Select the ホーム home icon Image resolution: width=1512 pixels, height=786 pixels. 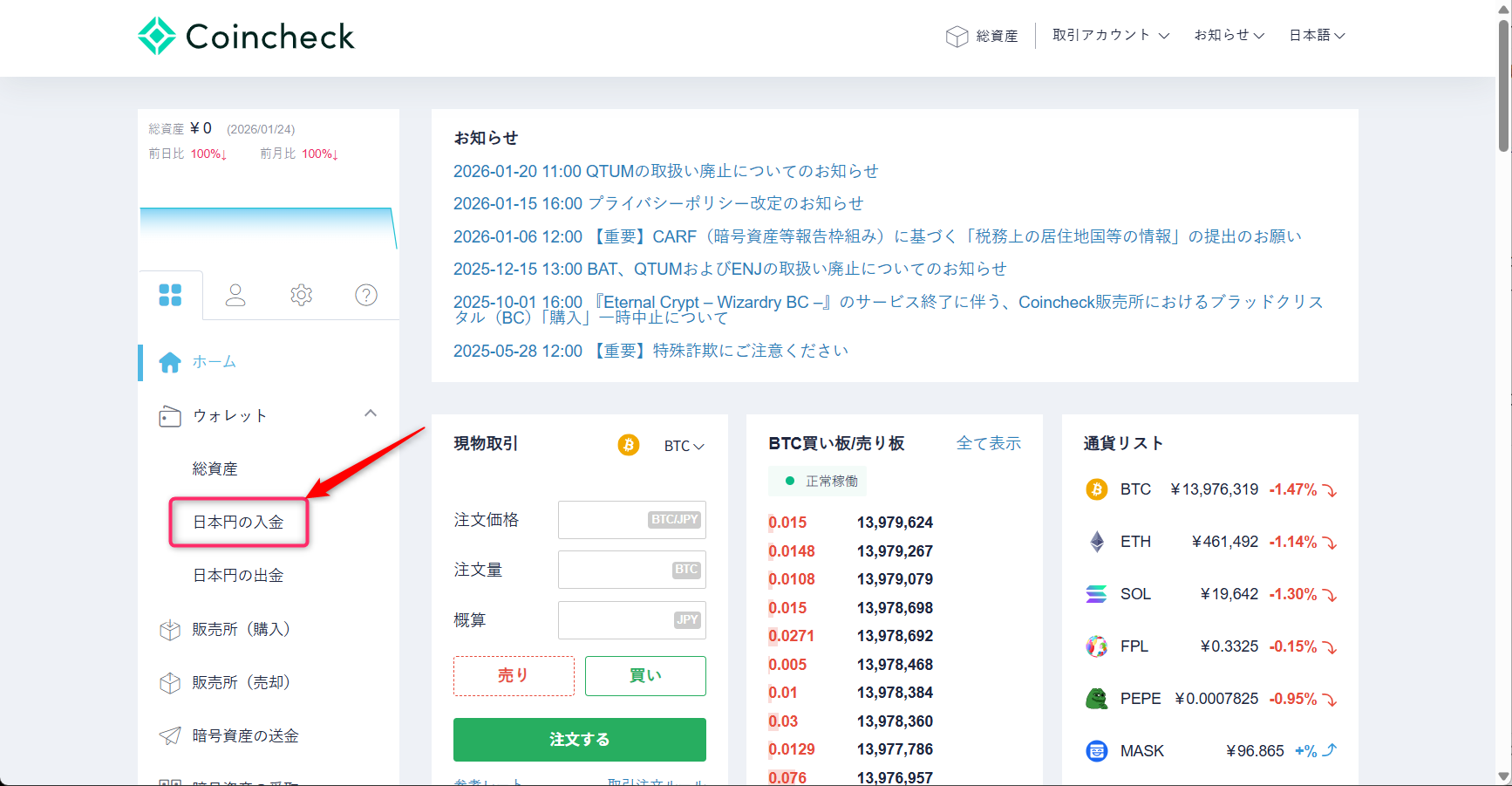tap(170, 361)
